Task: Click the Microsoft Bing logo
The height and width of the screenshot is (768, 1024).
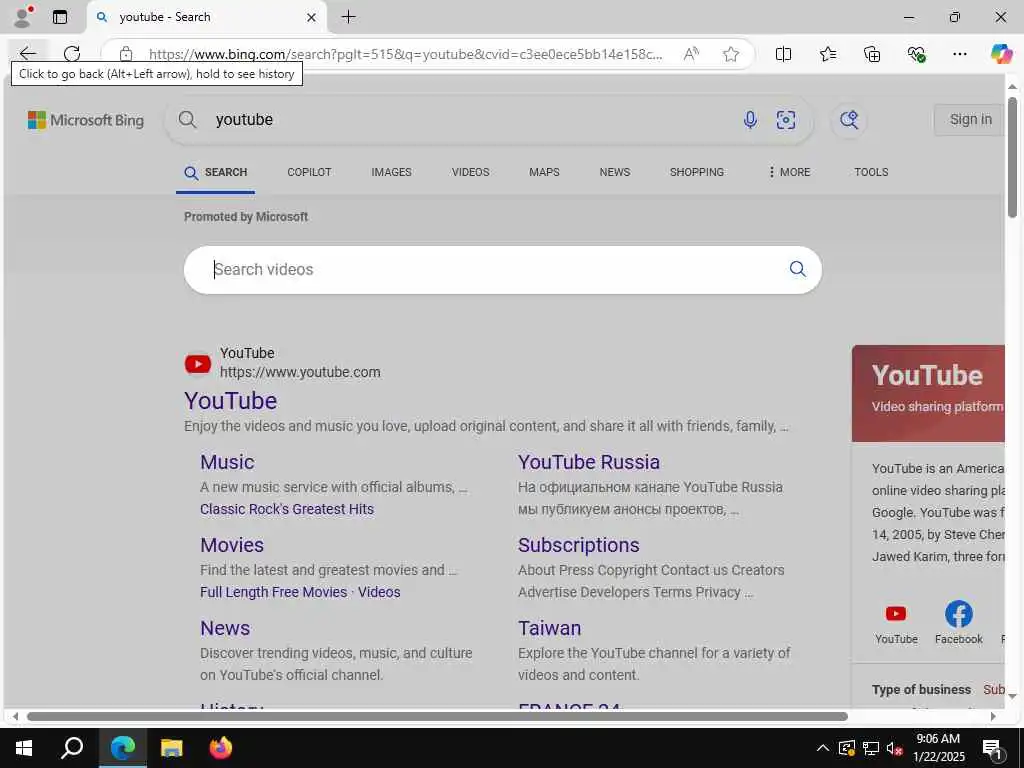Action: click(86, 120)
